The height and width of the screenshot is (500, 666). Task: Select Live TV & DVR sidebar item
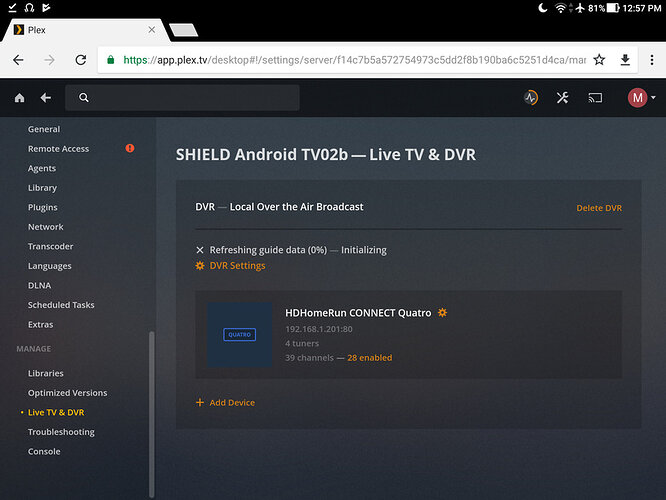tap(56, 412)
